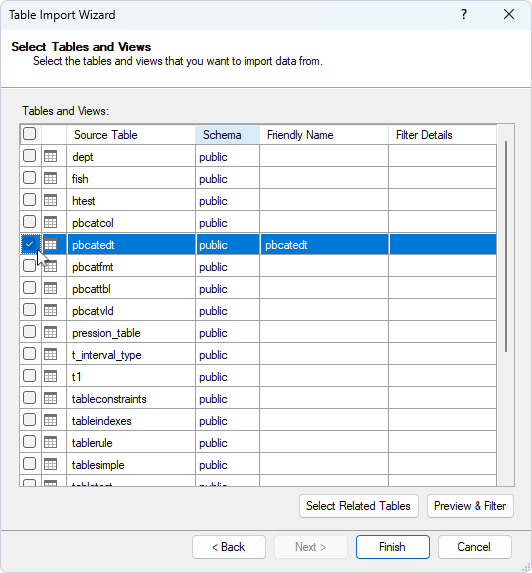Cancel the Table Import Wizard
The height and width of the screenshot is (573, 532).
tap(474, 547)
